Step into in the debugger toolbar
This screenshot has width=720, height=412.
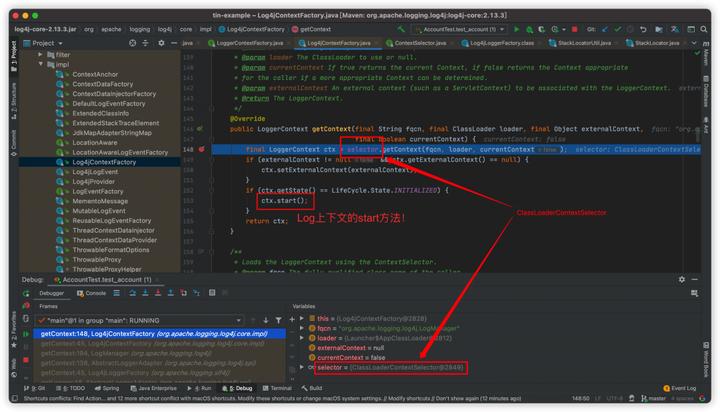pos(145,293)
